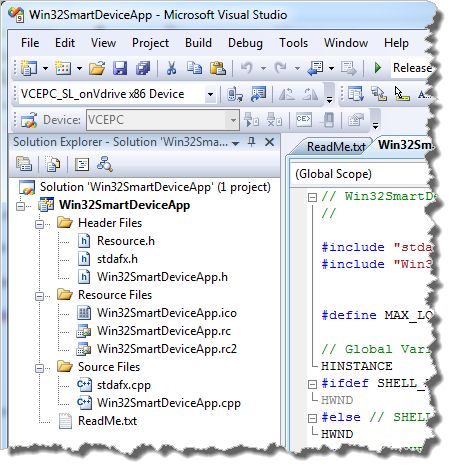Select Win32SmartDeviceApp.cpp source file
This screenshot has height=472, width=456.
coord(169,403)
